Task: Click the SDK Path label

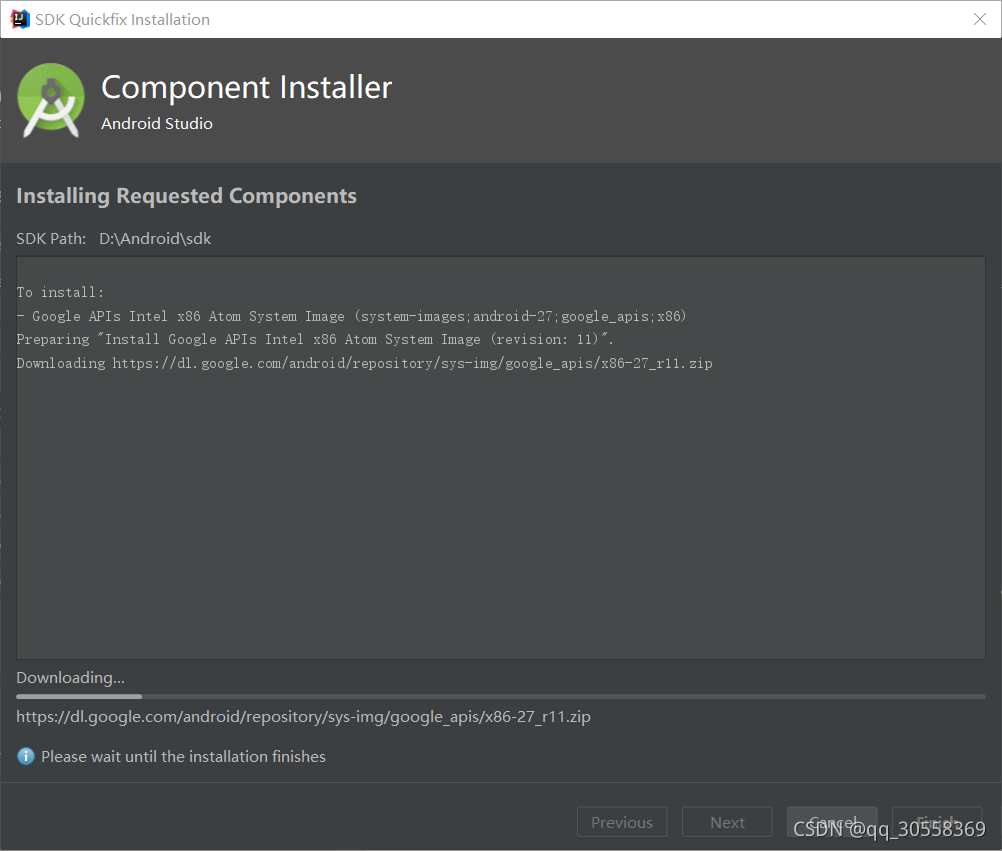Action: pyautogui.click(x=51, y=238)
